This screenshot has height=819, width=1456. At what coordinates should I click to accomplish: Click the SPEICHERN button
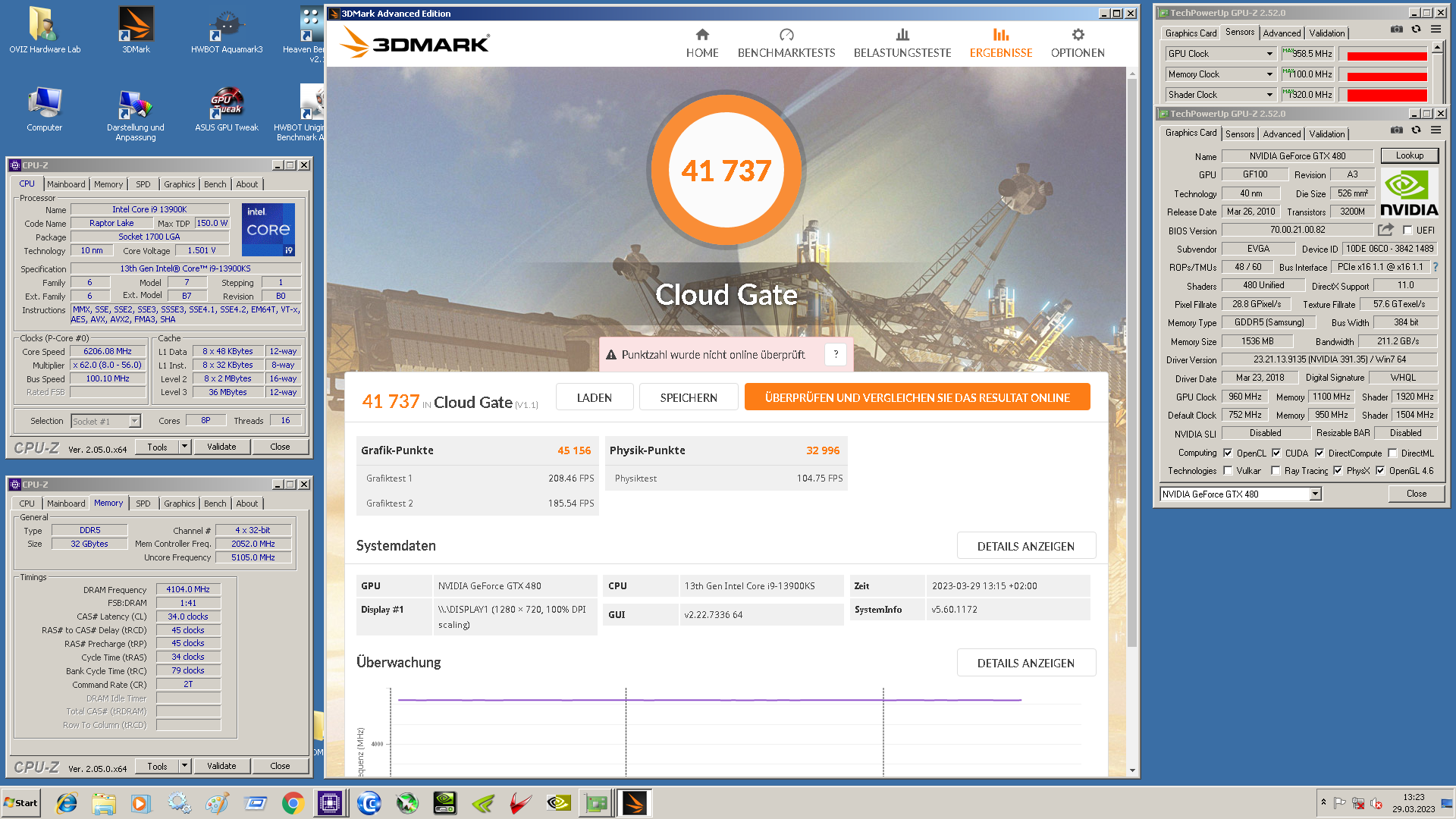pos(689,397)
